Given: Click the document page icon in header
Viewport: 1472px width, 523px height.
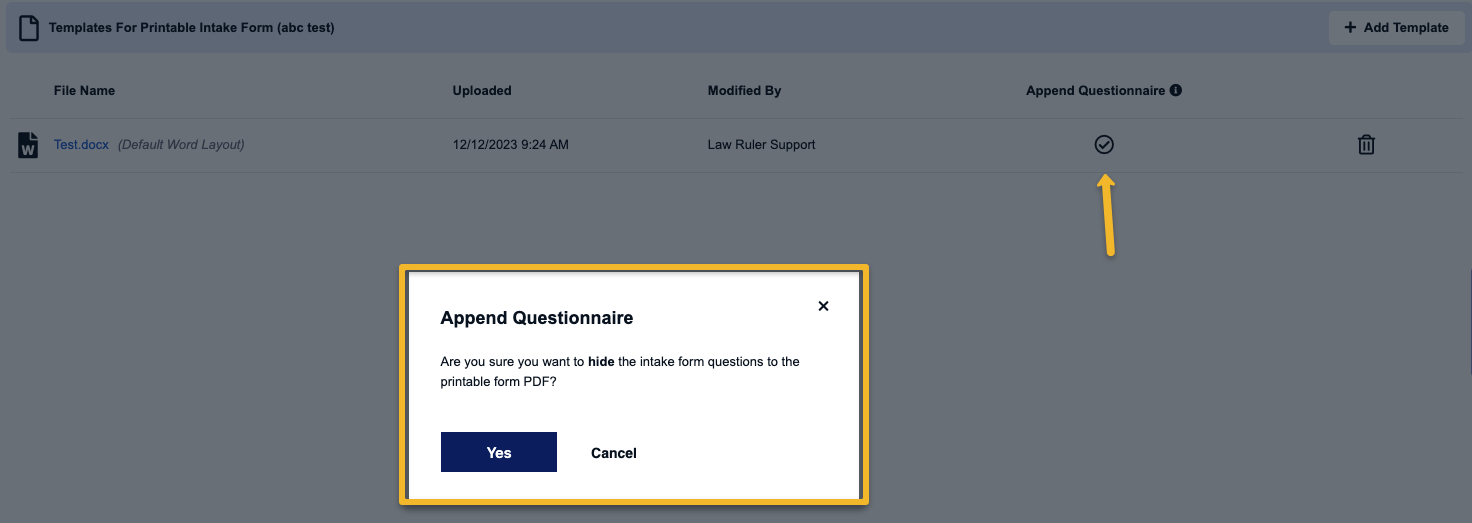Looking at the screenshot, I should (30, 27).
